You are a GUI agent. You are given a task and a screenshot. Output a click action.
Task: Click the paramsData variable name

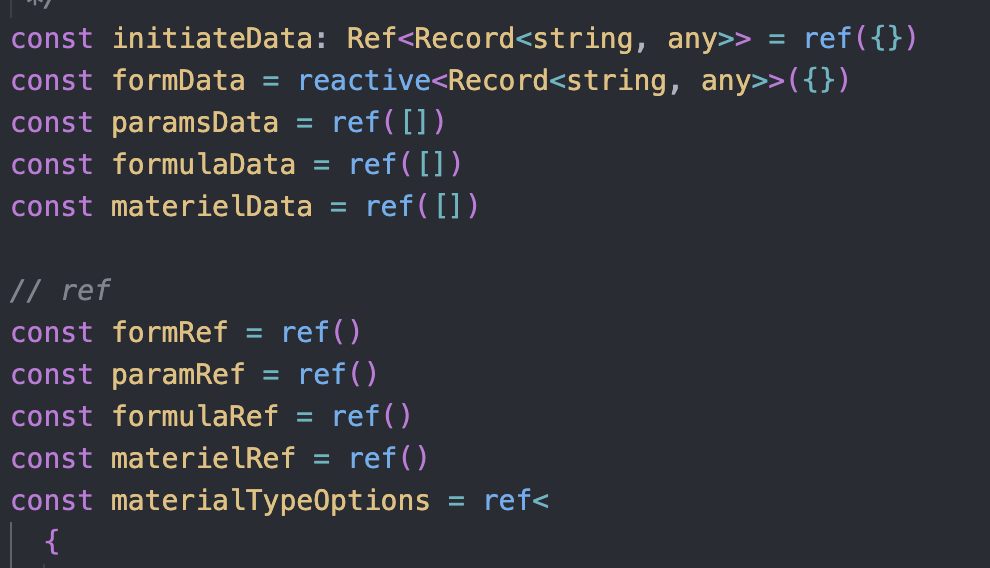click(x=195, y=123)
